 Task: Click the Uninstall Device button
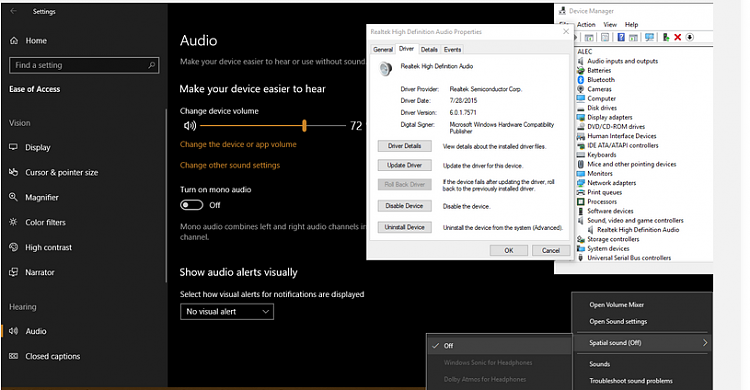click(x=404, y=227)
